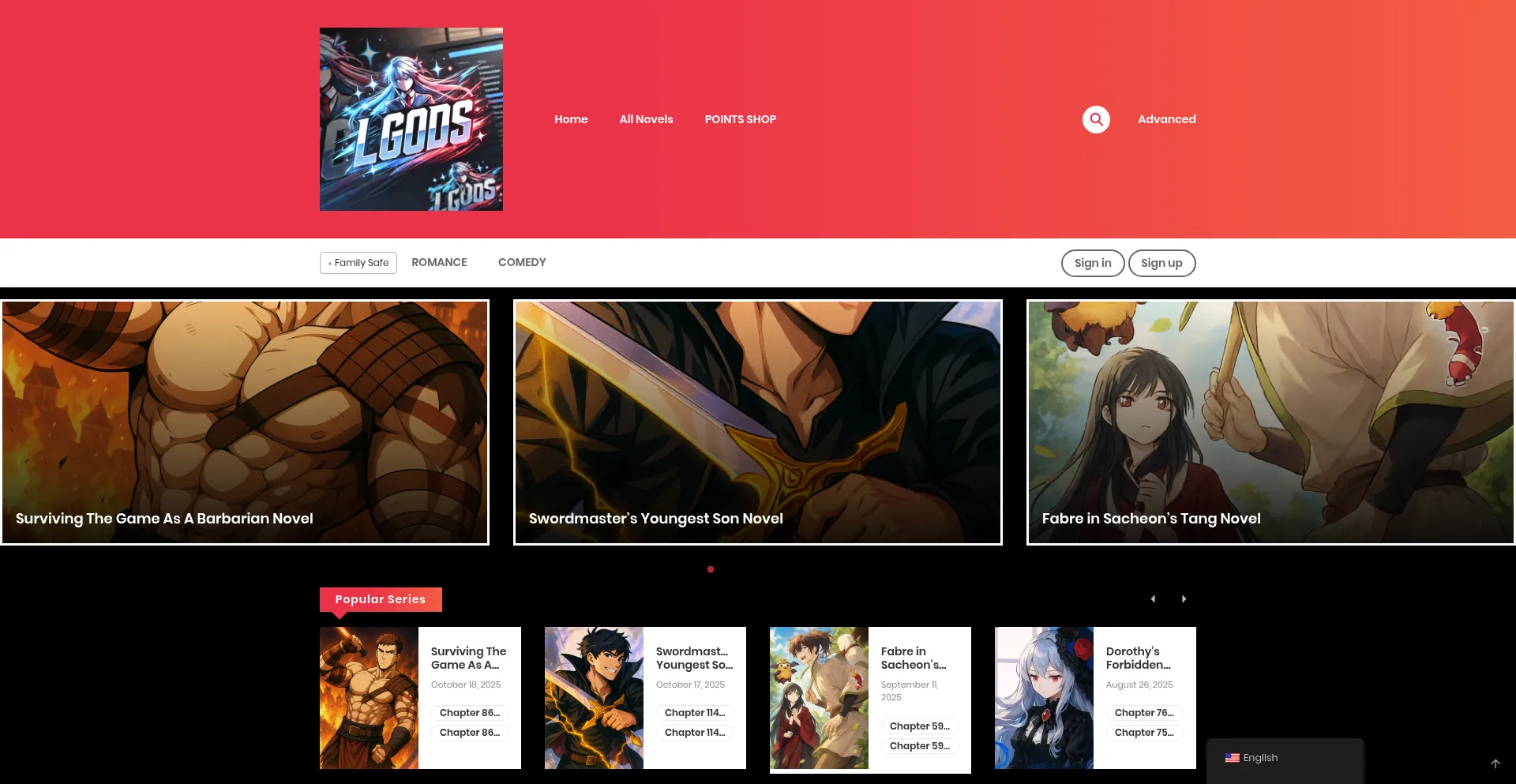1516x784 pixels.
Task: Open second Chapter 114 button under Swordmaster
Action: [x=695, y=733]
